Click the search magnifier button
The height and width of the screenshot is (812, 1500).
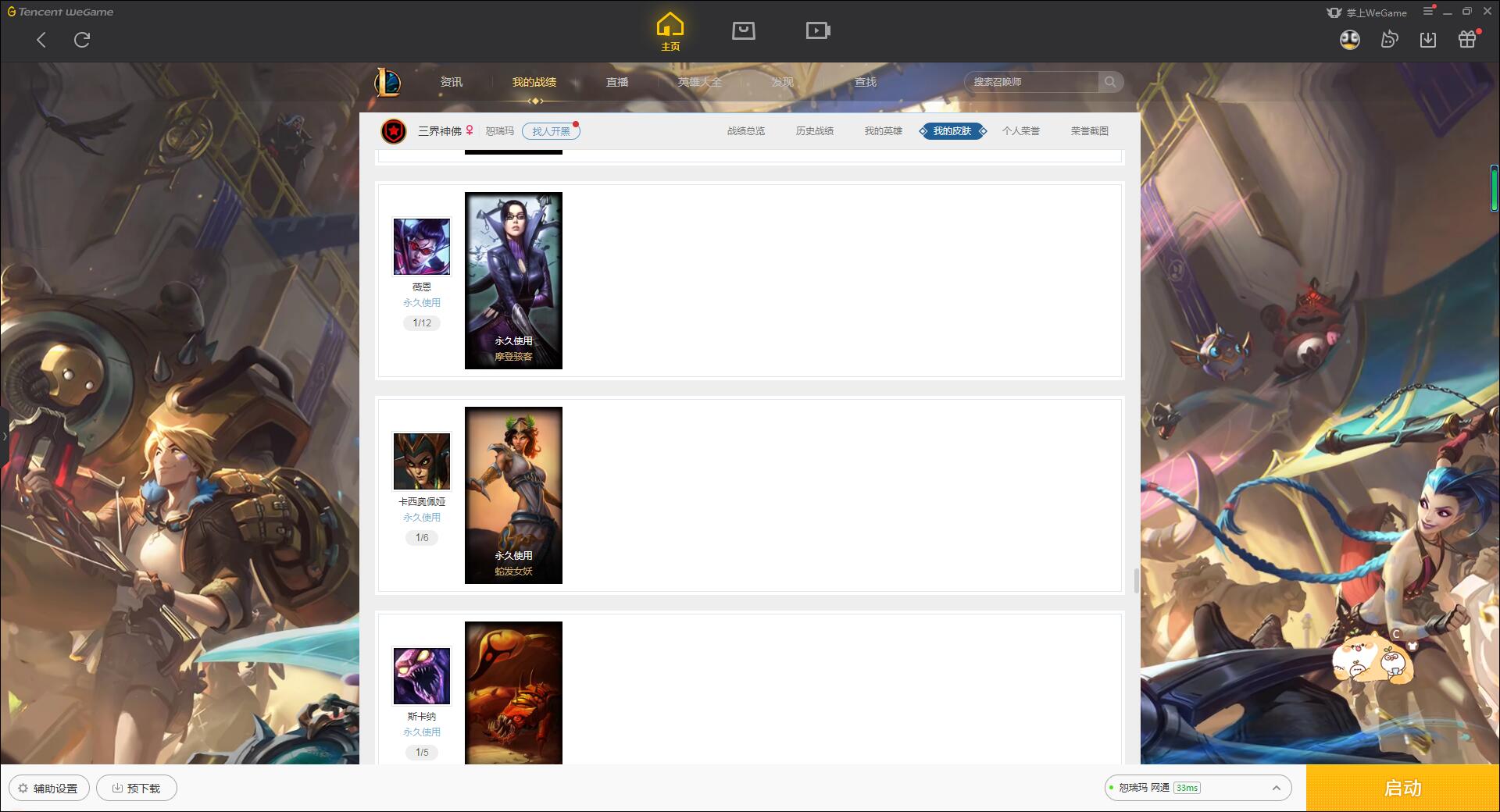[1110, 82]
